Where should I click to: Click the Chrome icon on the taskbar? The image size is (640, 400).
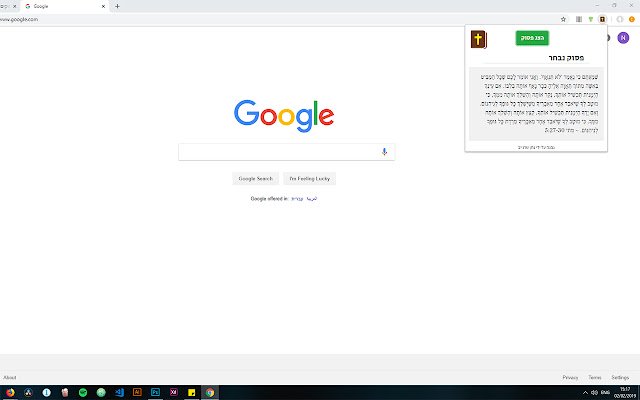210,393
